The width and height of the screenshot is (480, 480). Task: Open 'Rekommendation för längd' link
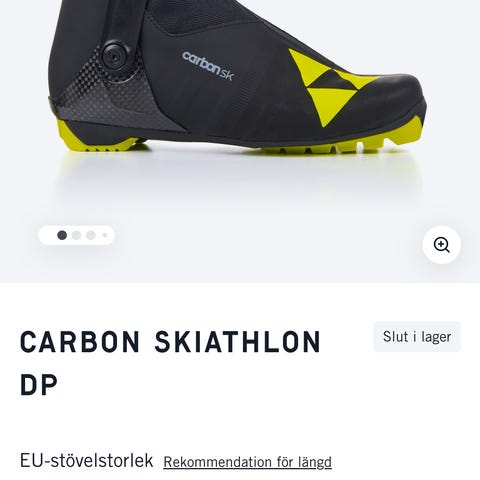(247, 462)
